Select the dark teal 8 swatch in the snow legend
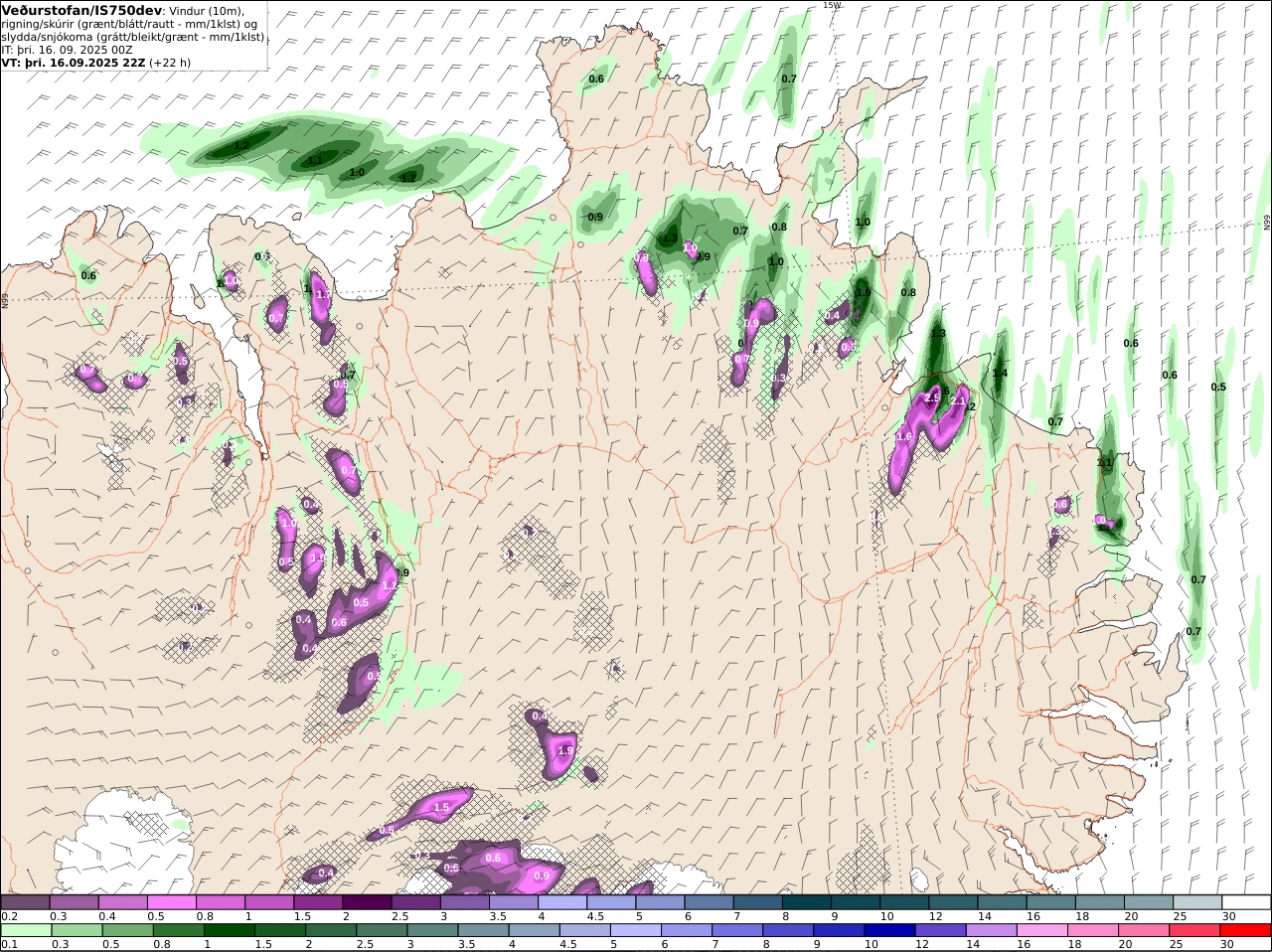The image size is (1272, 952). tap(806, 901)
